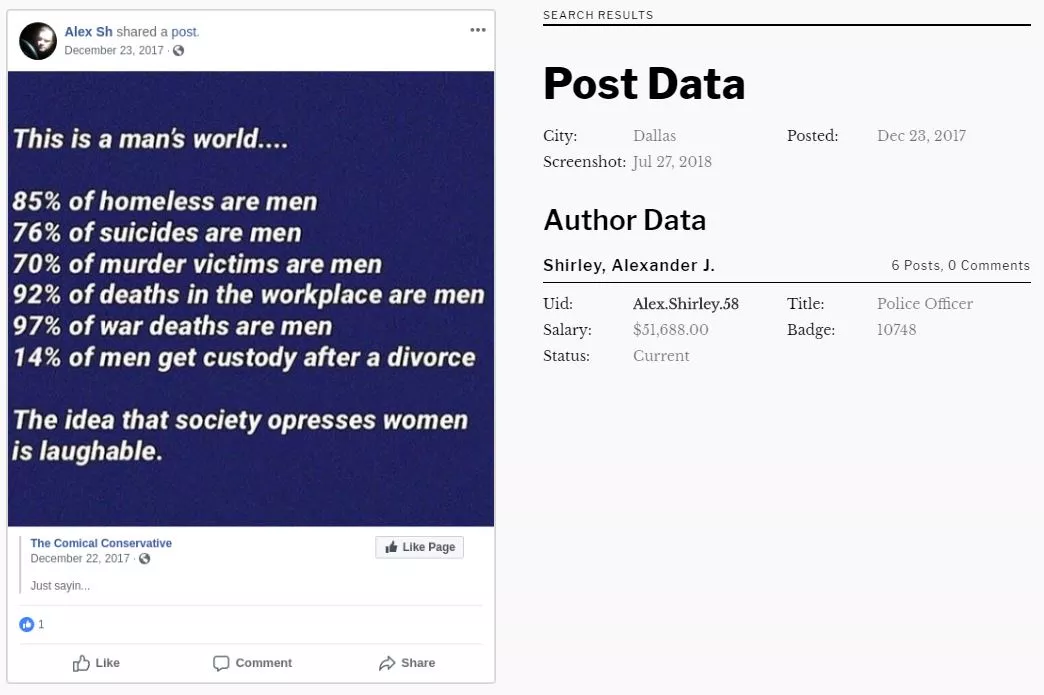This screenshot has height=695, width=1044.
Task: Click the Search Results heading
Action: coord(598,15)
